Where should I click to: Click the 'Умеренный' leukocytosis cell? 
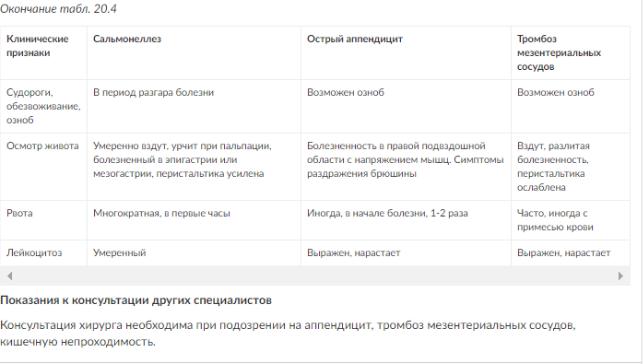[x=119, y=253]
